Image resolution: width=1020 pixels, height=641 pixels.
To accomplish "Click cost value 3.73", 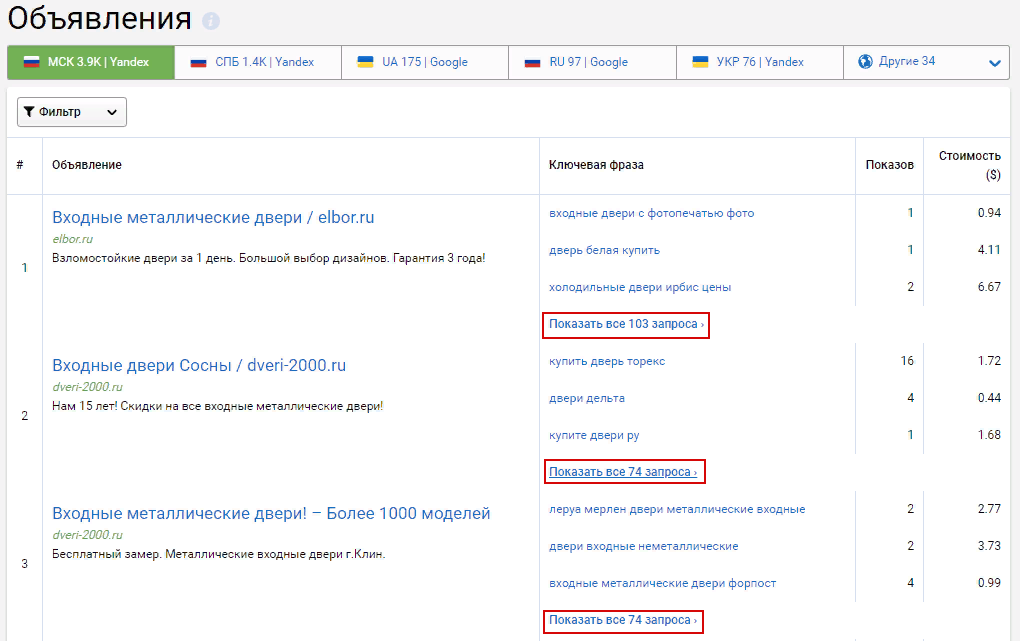I will click(989, 546).
